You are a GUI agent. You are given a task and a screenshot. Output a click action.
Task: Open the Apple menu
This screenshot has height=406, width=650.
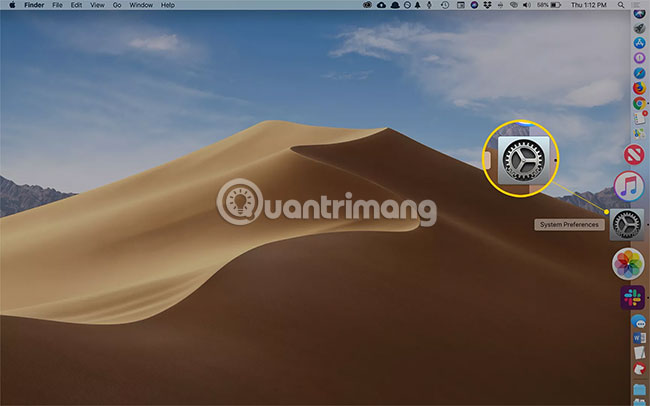(x=12, y=5)
